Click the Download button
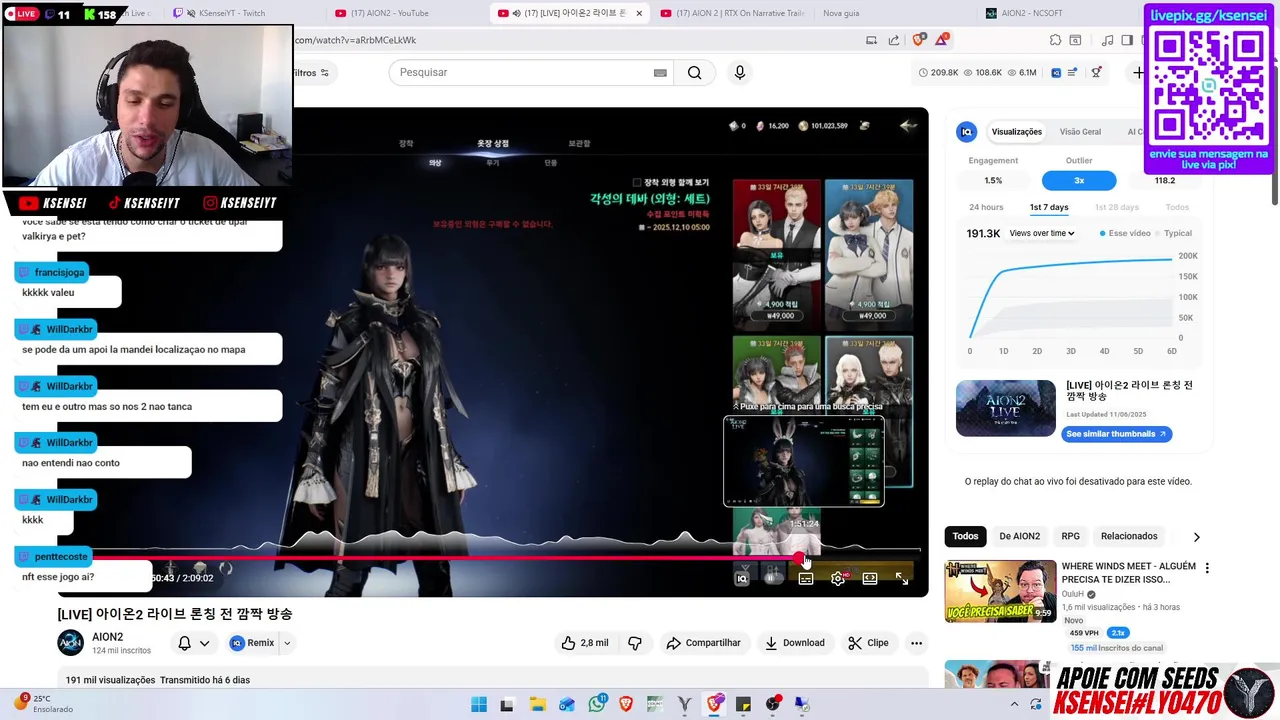The width and height of the screenshot is (1280, 720). pyautogui.click(x=795, y=643)
